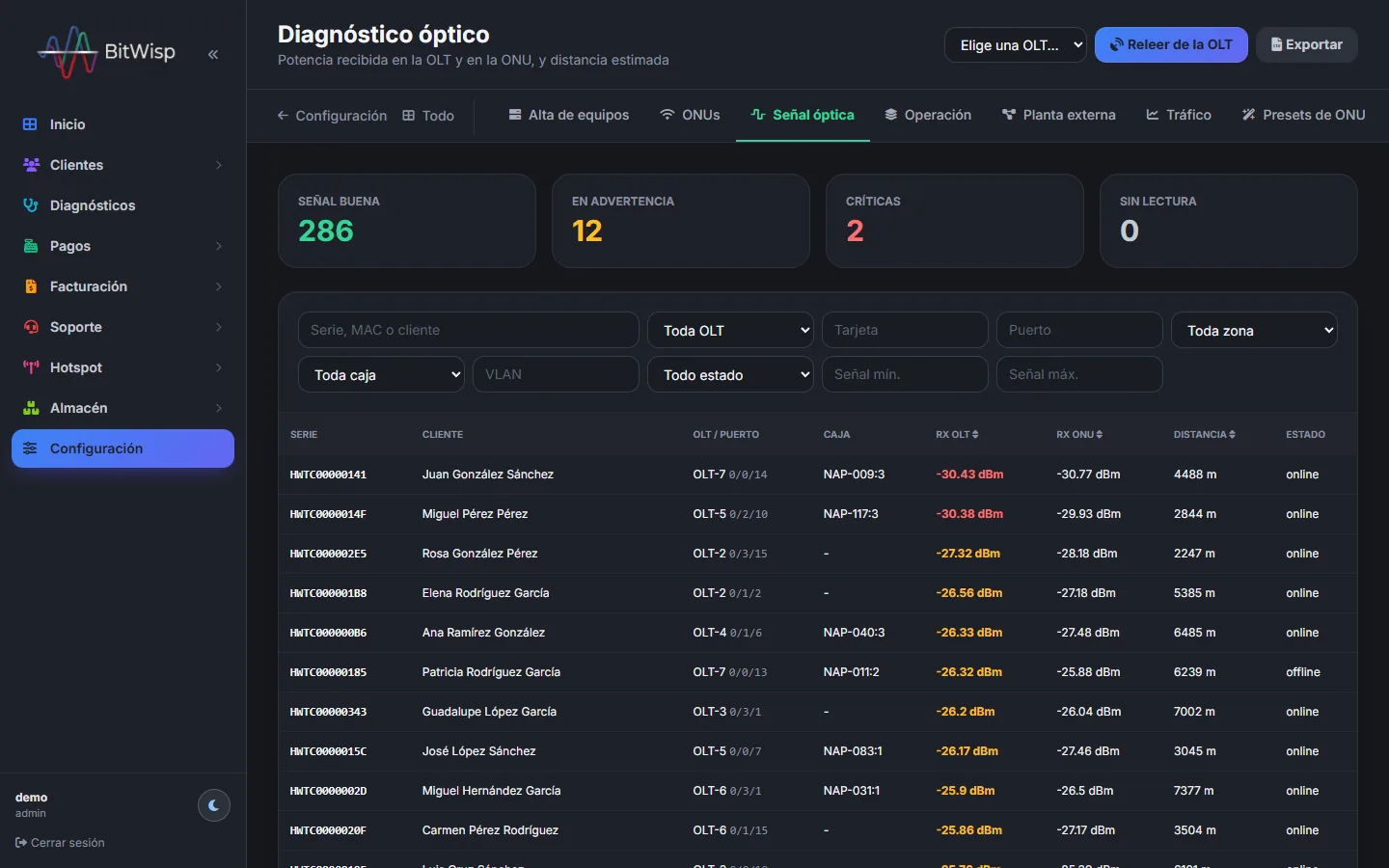The width and height of the screenshot is (1389, 868).
Task: Sort the table by the DISTANCIA column
Action: click(x=1204, y=435)
